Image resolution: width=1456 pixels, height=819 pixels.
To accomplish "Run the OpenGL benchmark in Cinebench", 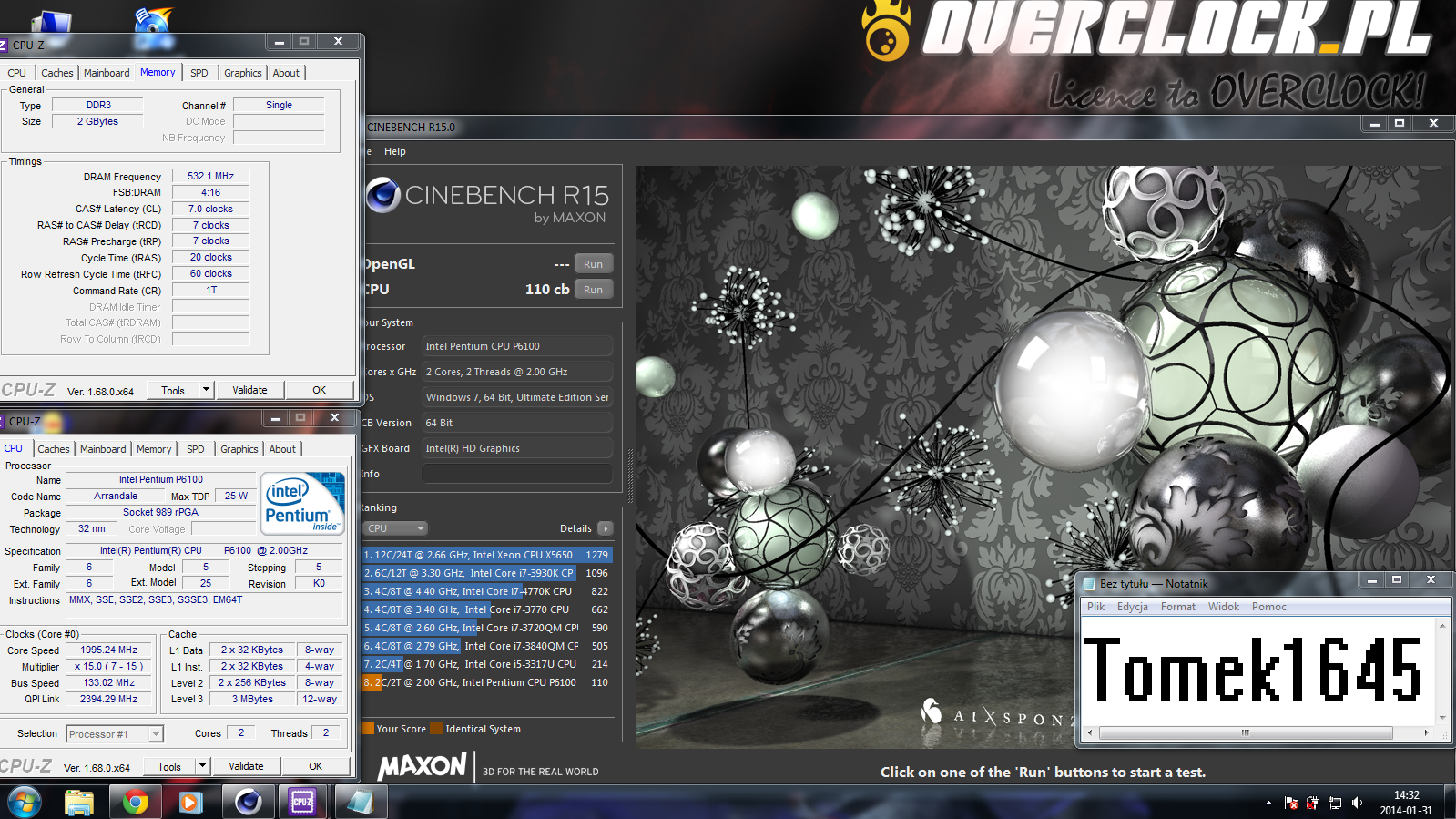I will [x=594, y=264].
